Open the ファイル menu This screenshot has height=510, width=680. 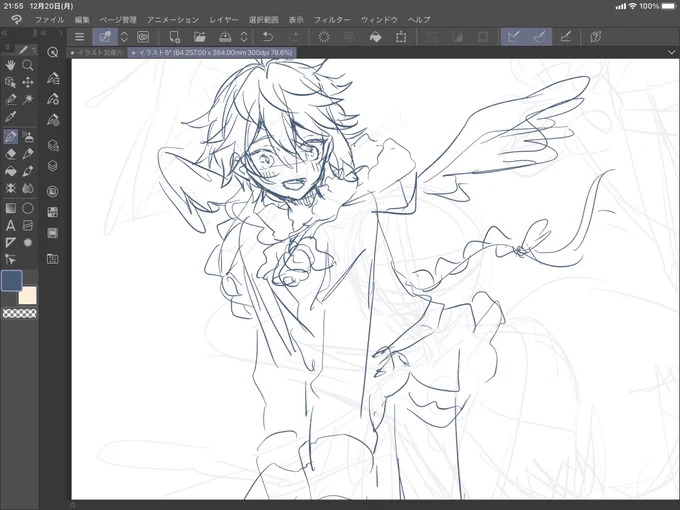click(49, 20)
